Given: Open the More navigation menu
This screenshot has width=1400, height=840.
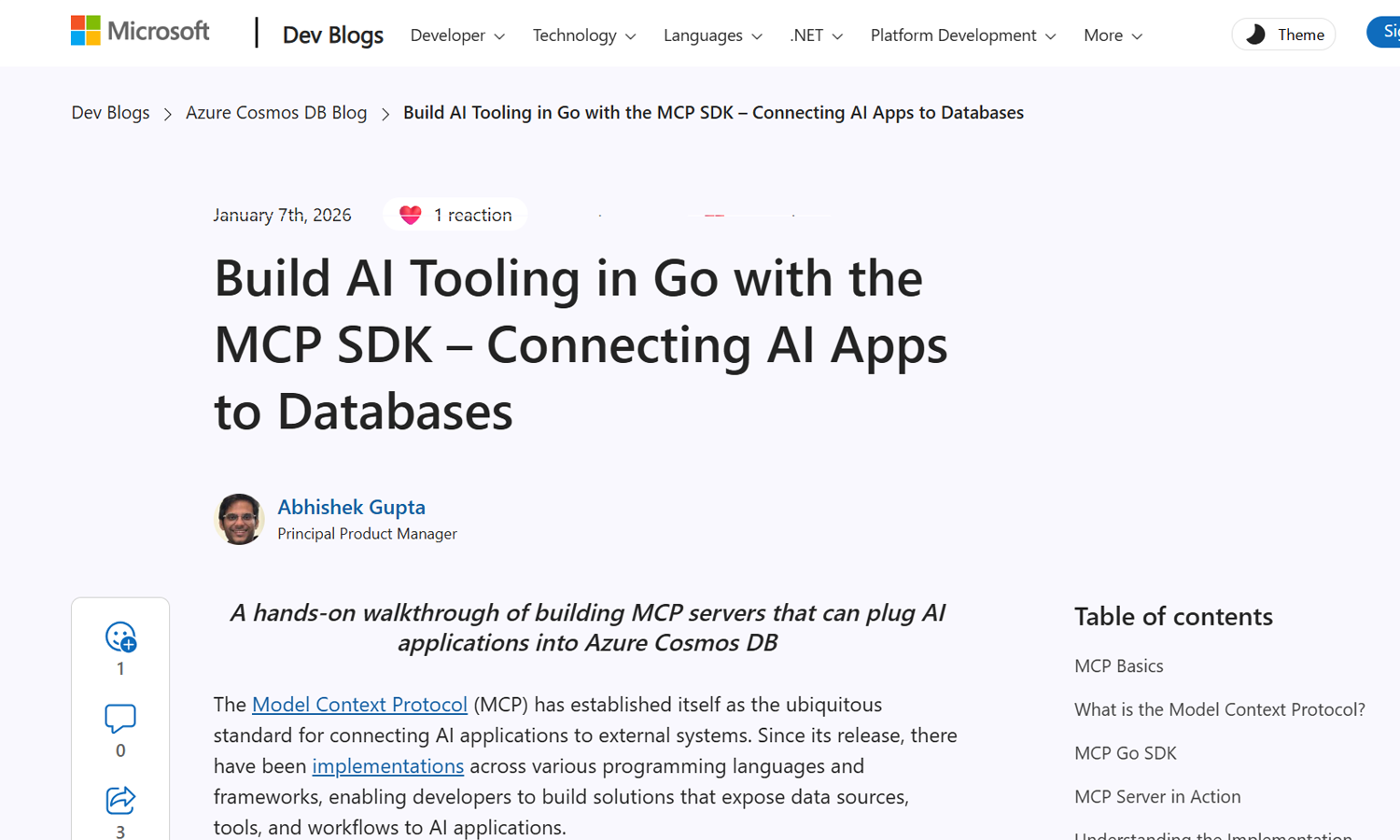Looking at the screenshot, I should click(1113, 35).
